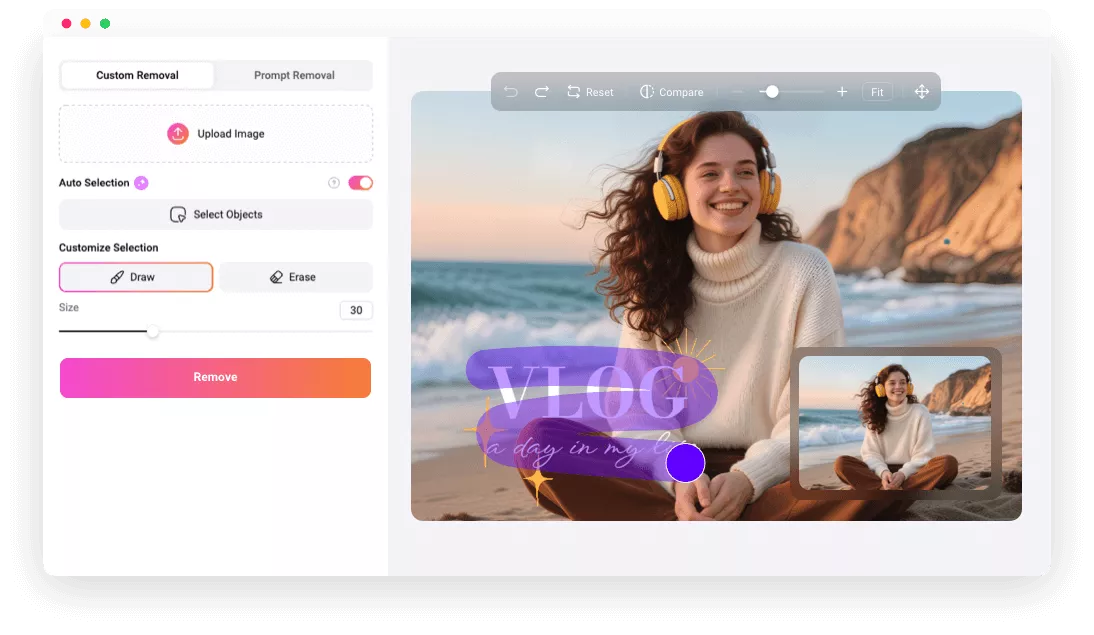
Task: Zoom in using the plus icon
Action: [842, 91]
